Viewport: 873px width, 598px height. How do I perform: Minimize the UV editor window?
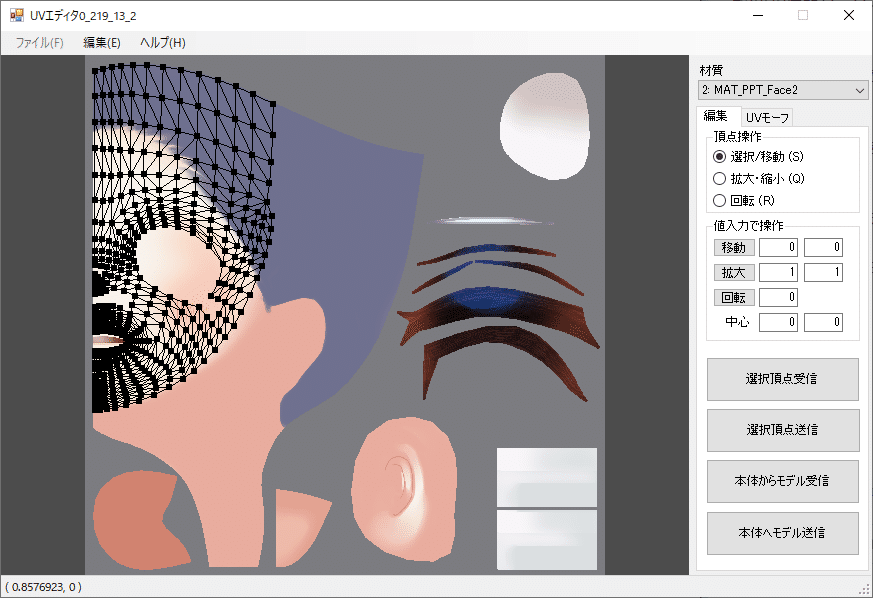click(758, 15)
